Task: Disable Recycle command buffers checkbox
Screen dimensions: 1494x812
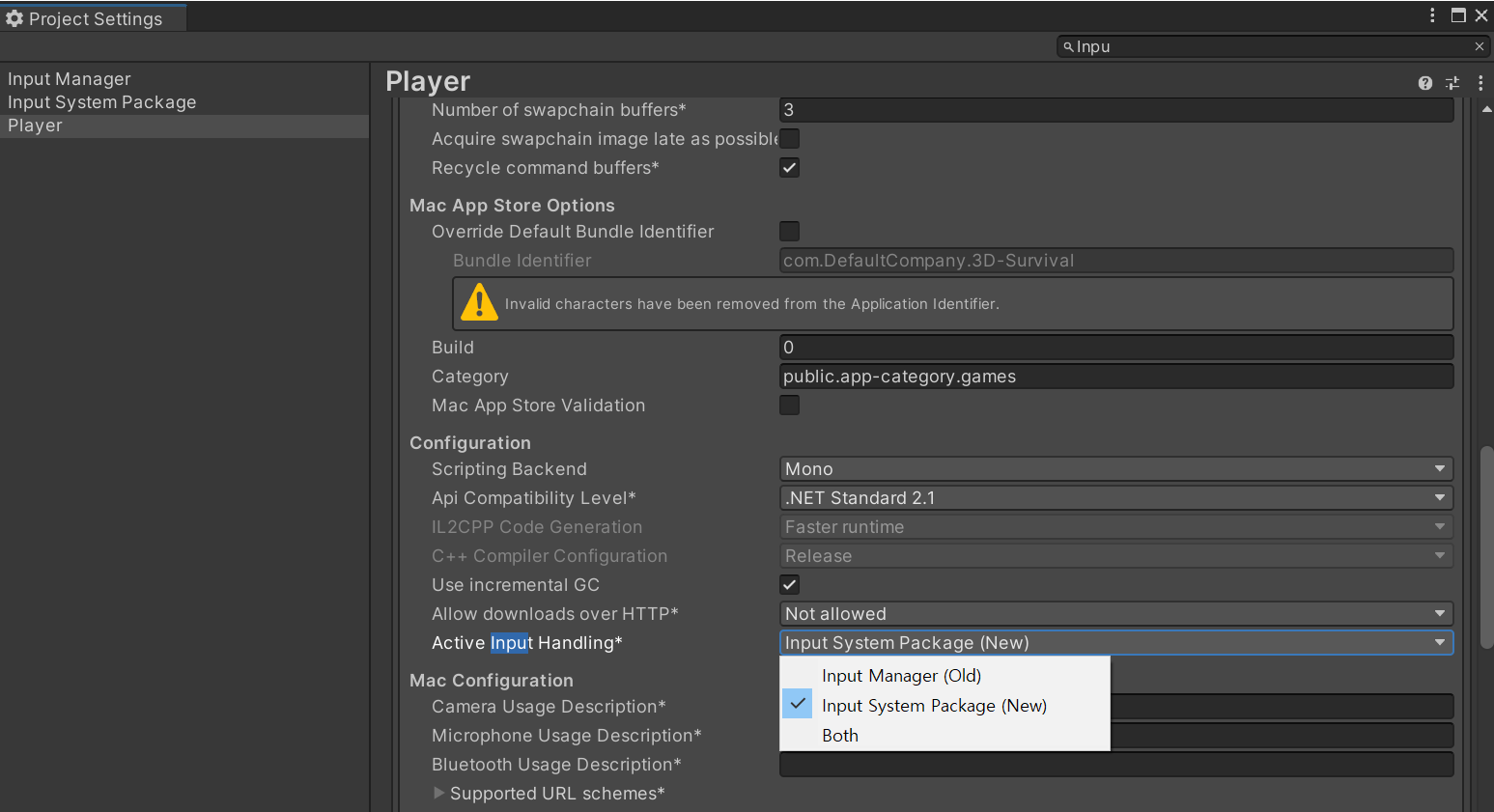Action: (x=789, y=168)
